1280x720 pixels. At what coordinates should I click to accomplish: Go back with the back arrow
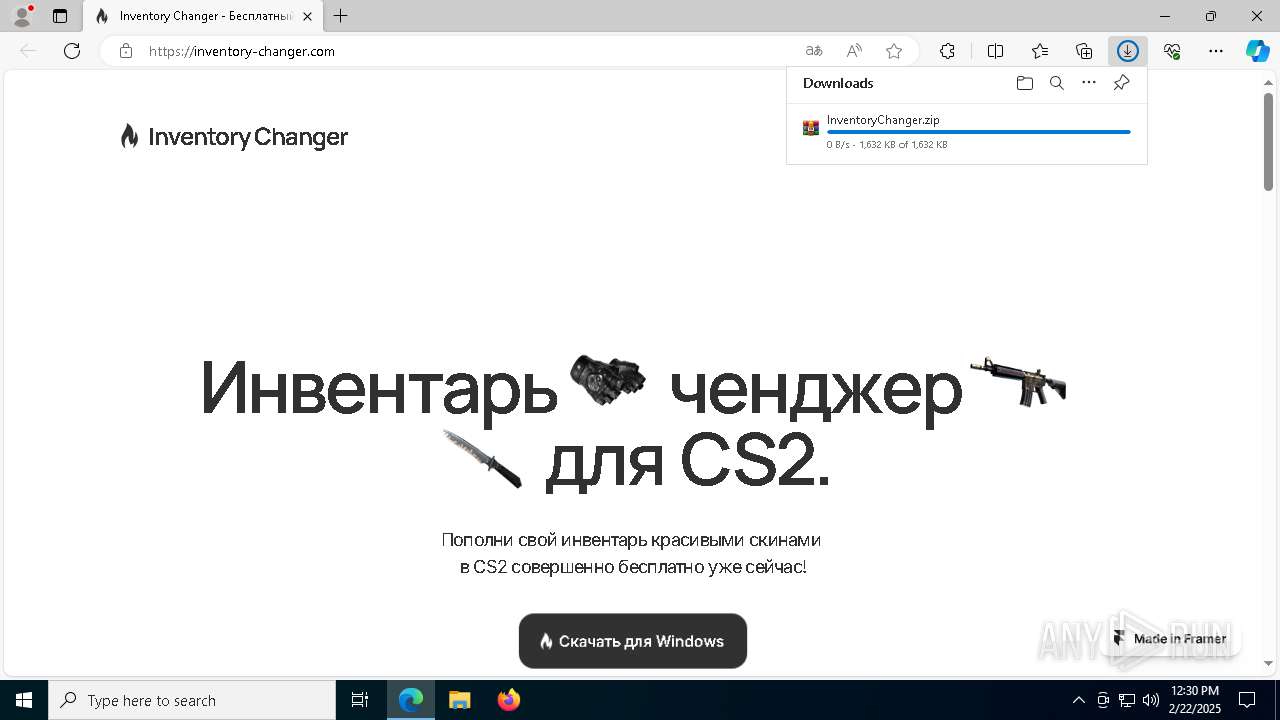(28, 51)
